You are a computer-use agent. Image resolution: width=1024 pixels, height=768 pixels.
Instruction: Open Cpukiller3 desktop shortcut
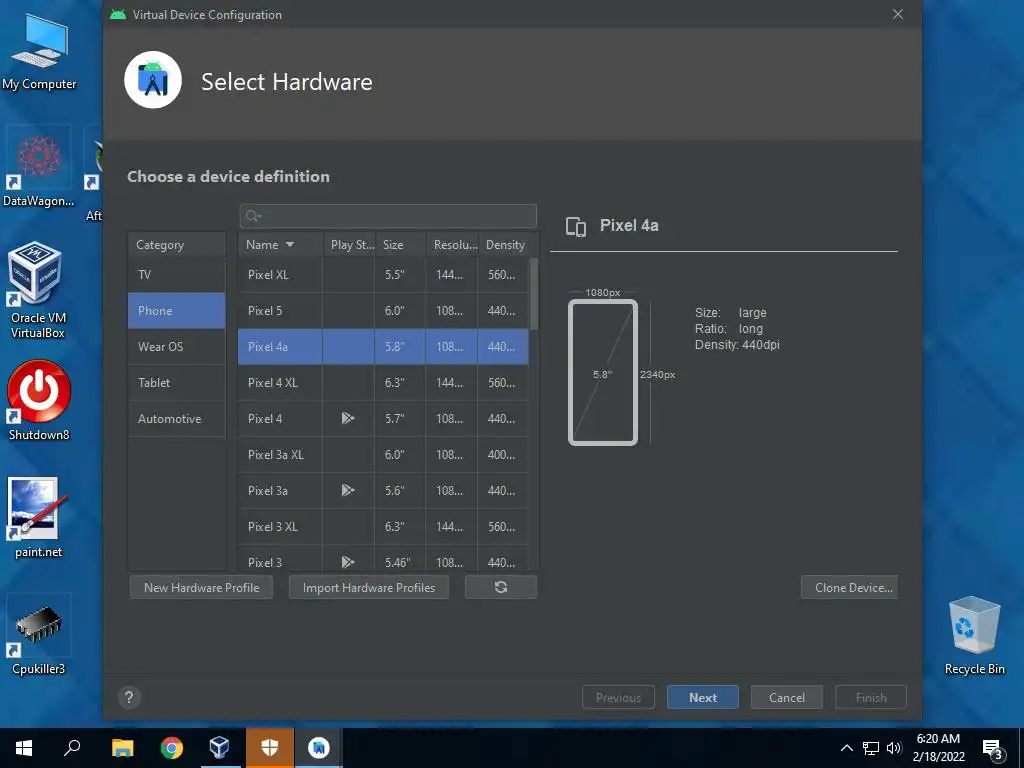[39, 635]
